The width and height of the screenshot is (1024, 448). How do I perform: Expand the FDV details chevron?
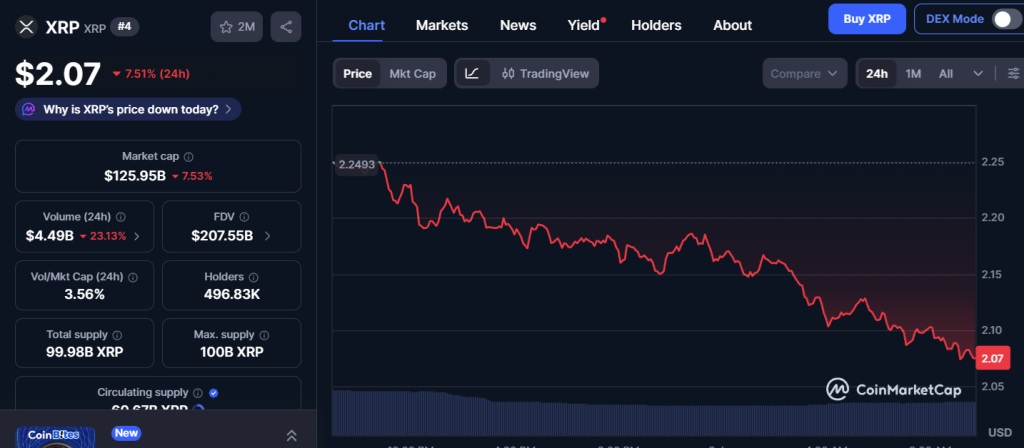[268, 236]
